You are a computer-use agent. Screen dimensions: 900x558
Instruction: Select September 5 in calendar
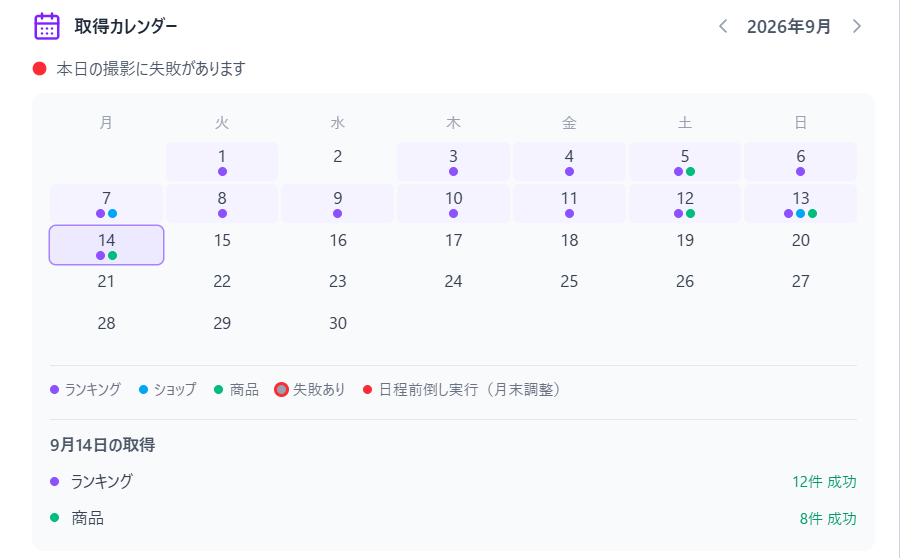click(x=685, y=162)
